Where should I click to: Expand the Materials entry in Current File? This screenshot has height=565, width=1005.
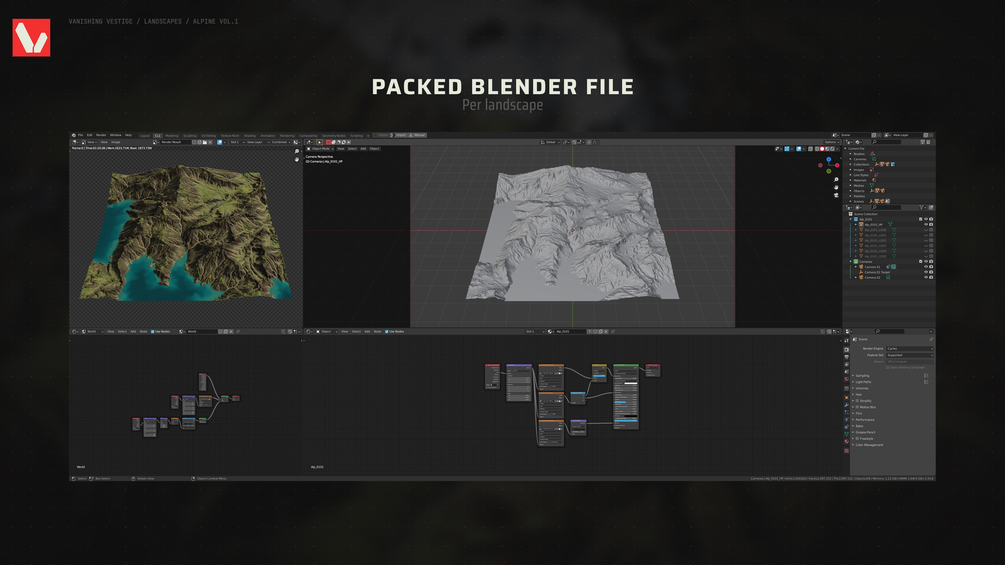pos(851,180)
